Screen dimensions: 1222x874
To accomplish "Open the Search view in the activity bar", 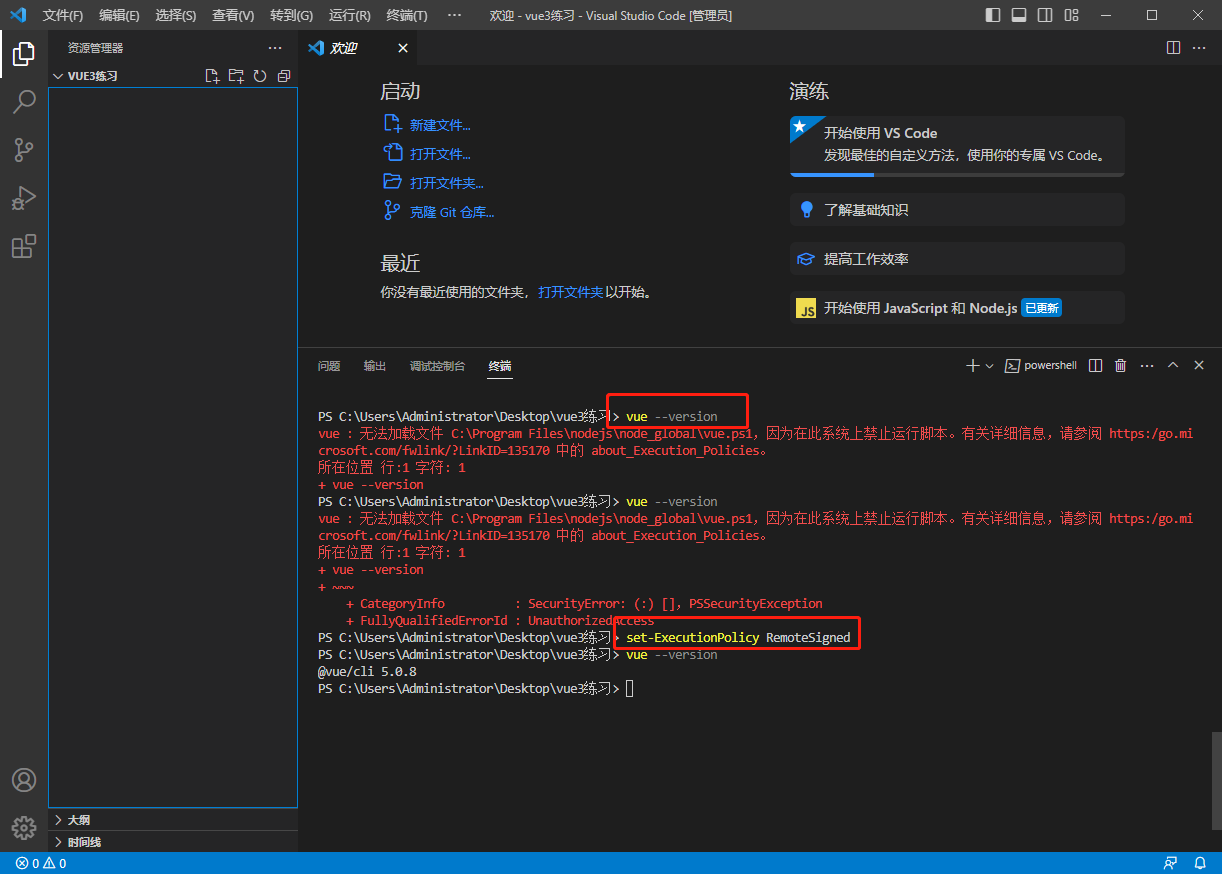I will point(24,101).
